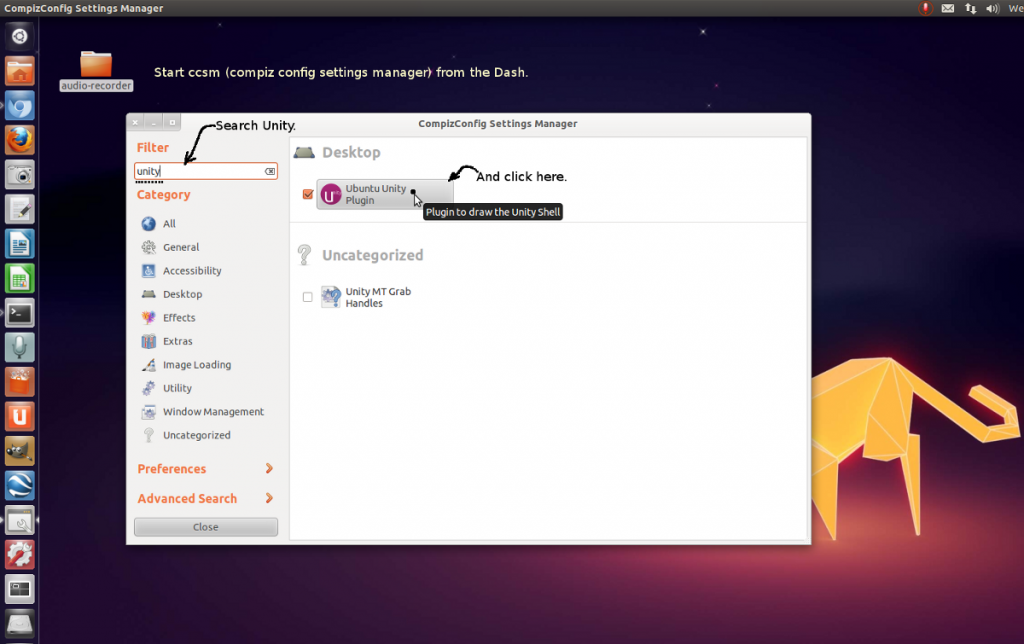This screenshot has width=1024, height=644.
Task: Select the Window Management category label
Action: (x=214, y=411)
